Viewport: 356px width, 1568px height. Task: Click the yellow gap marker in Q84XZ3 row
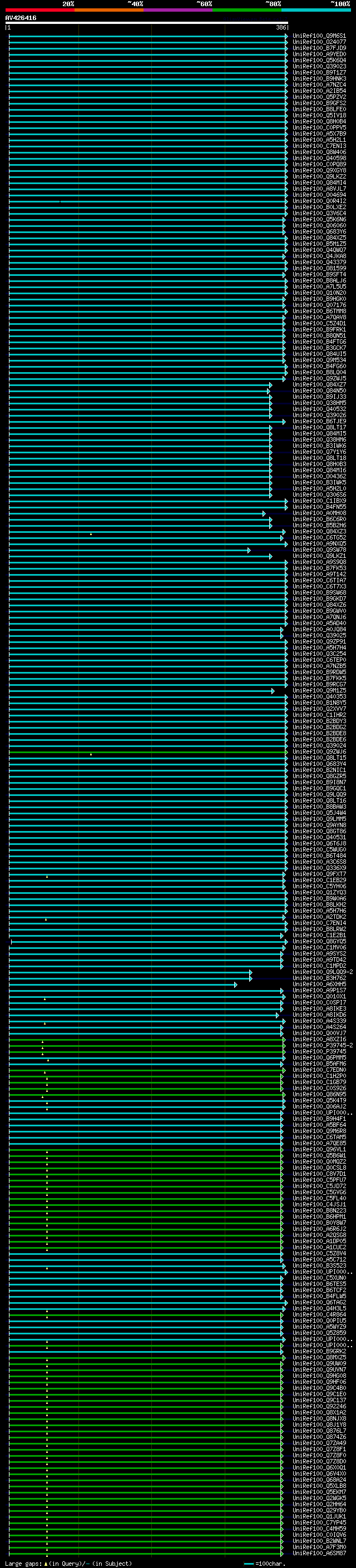pos(91,534)
